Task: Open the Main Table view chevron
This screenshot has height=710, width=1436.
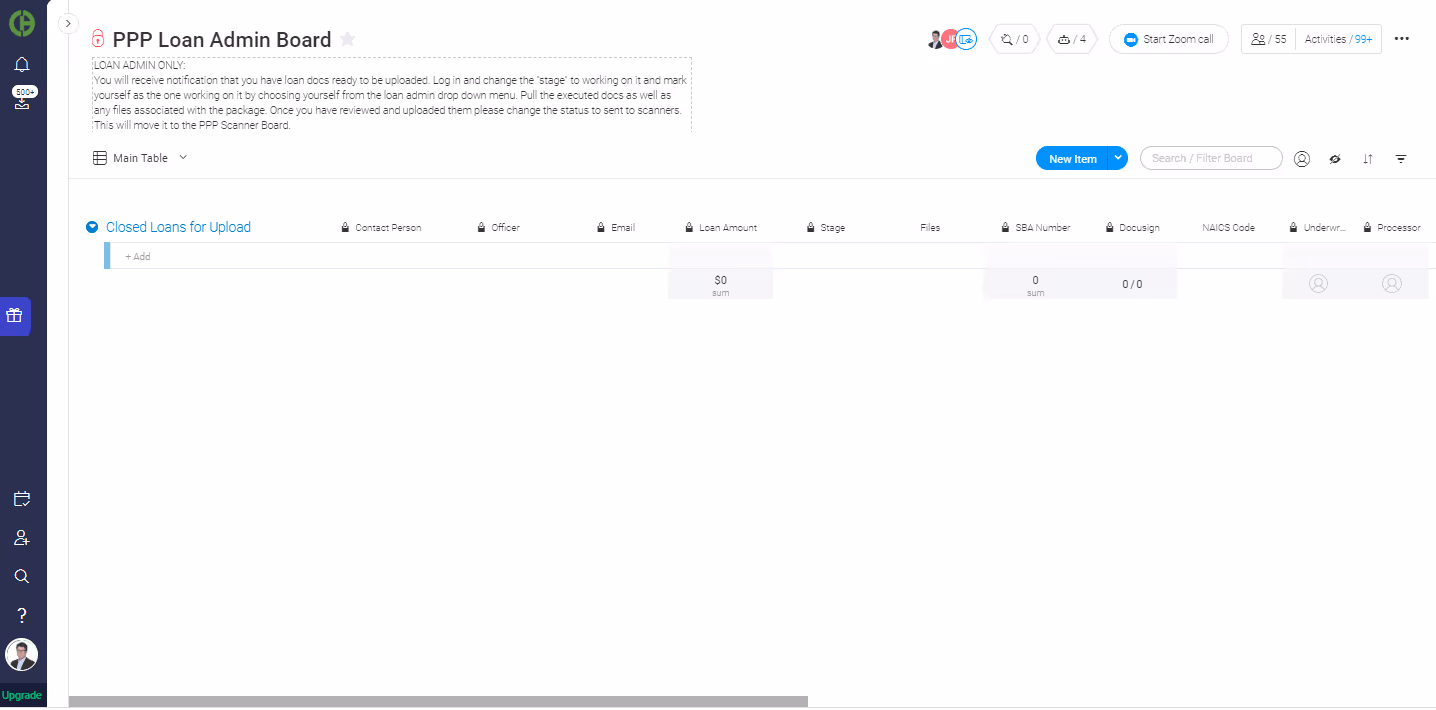Action: coord(183,158)
